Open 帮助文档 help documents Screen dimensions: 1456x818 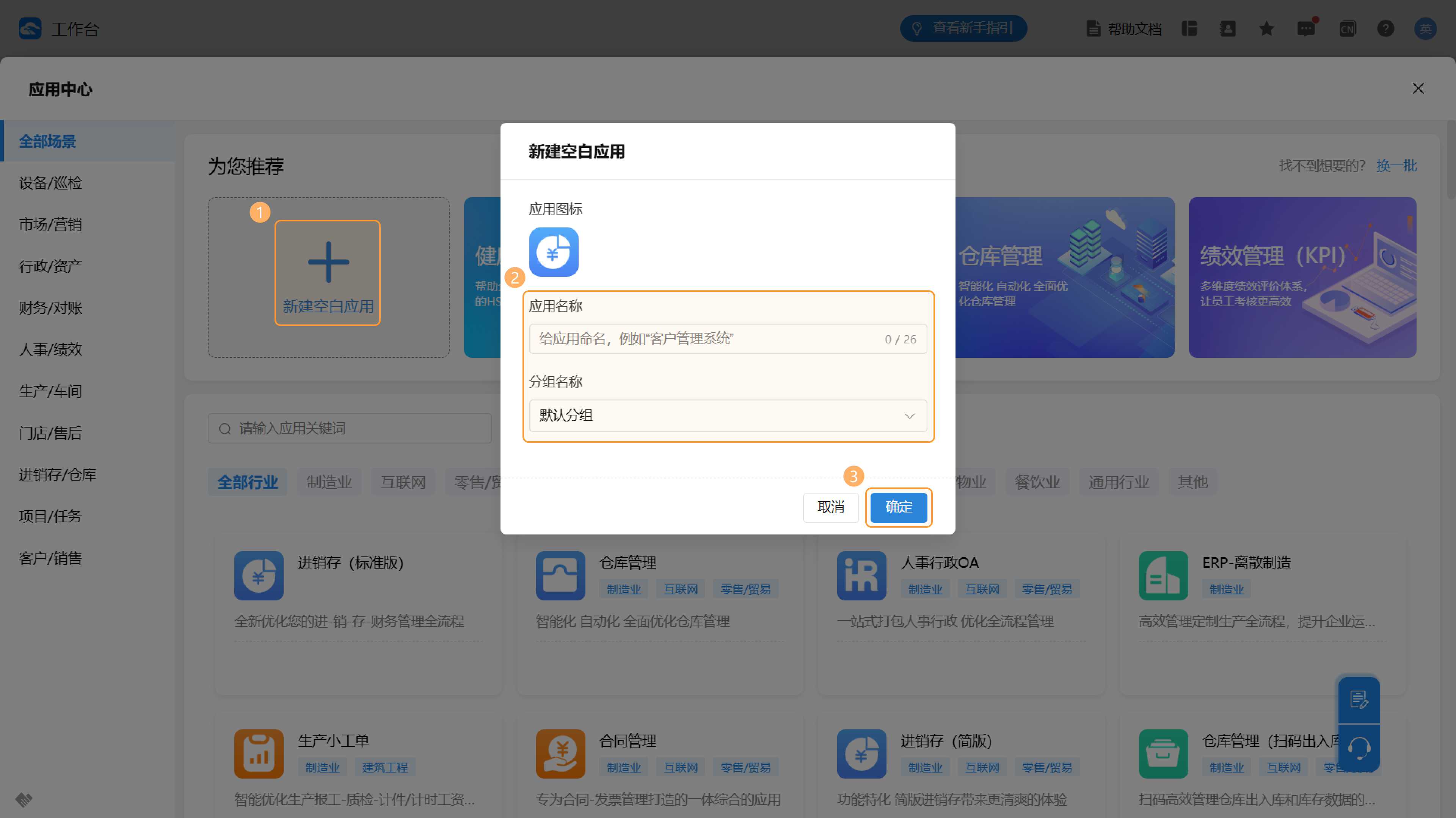pyautogui.click(x=1124, y=29)
